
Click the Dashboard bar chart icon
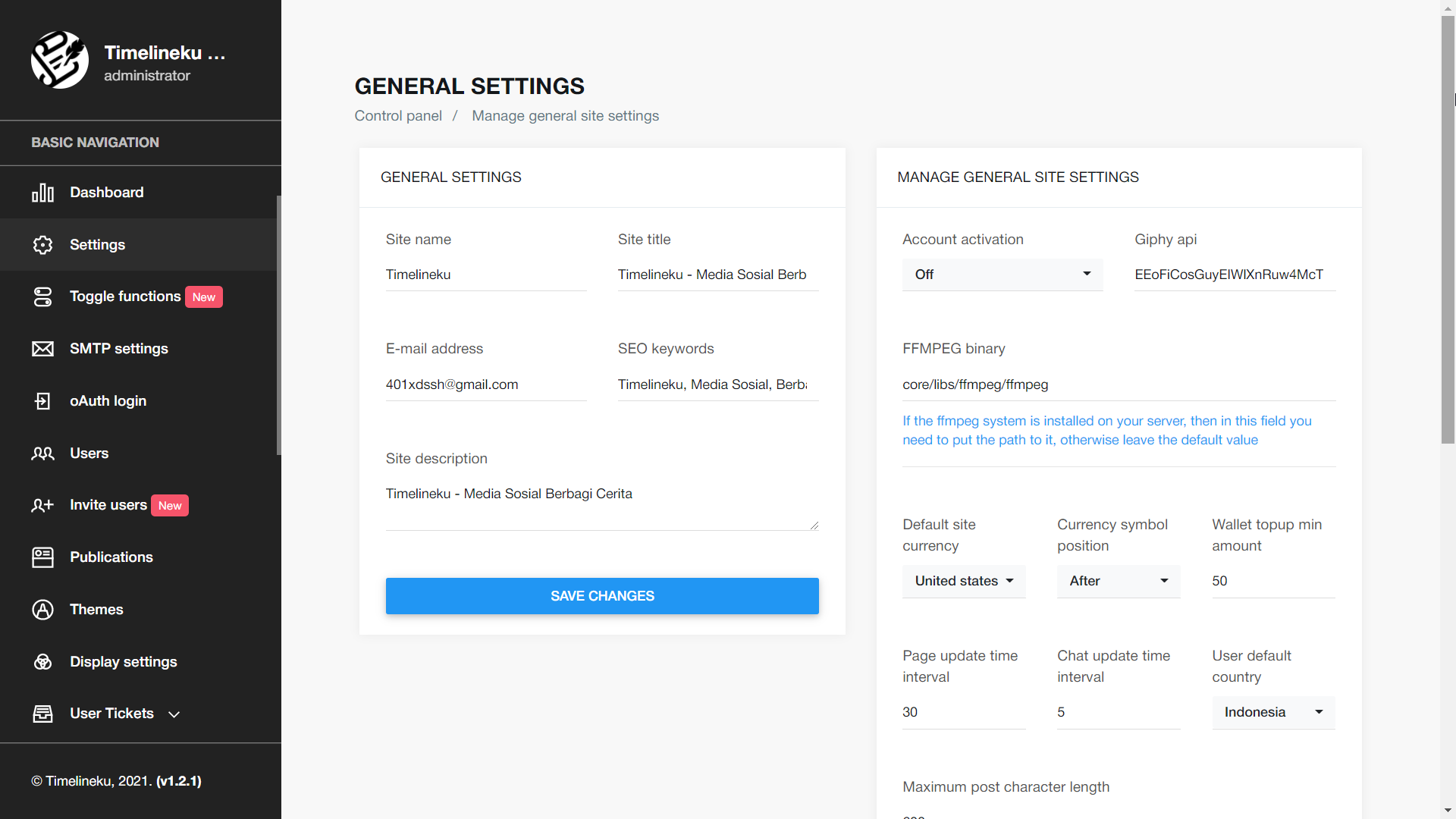pyautogui.click(x=42, y=193)
